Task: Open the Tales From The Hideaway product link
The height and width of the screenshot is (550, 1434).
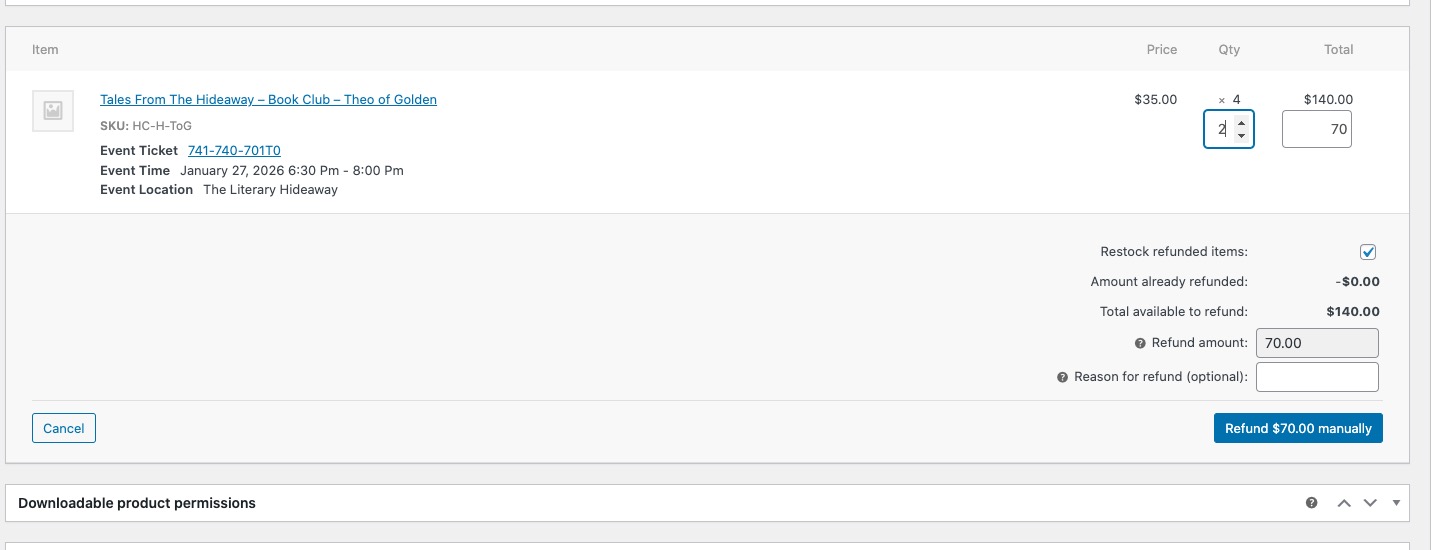Action: coord(268,100)
